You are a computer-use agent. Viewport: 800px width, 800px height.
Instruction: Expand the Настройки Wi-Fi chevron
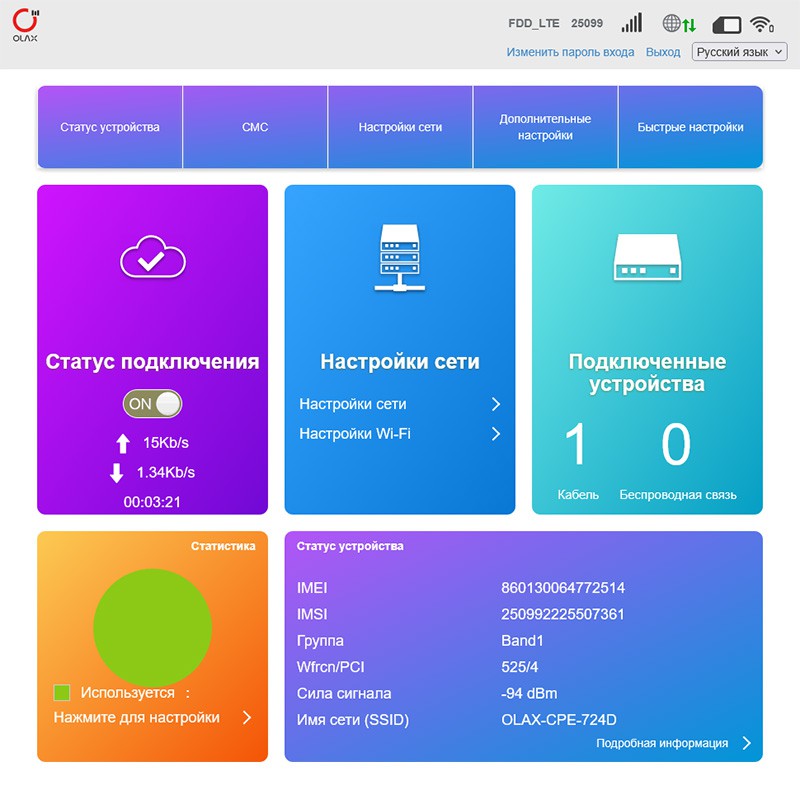pos(495,434)
